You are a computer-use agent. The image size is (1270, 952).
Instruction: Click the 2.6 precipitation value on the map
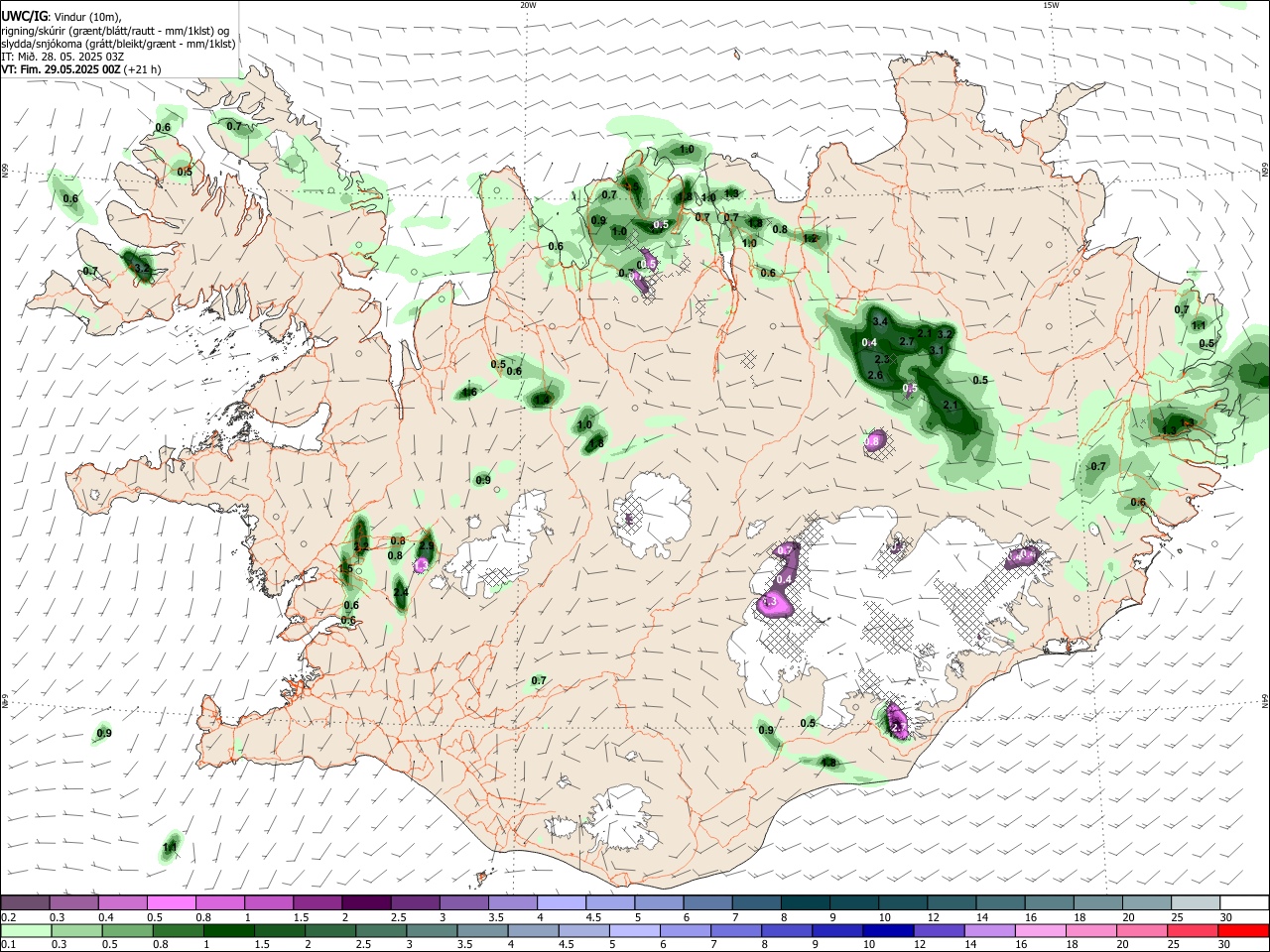[x=875, y=375]
